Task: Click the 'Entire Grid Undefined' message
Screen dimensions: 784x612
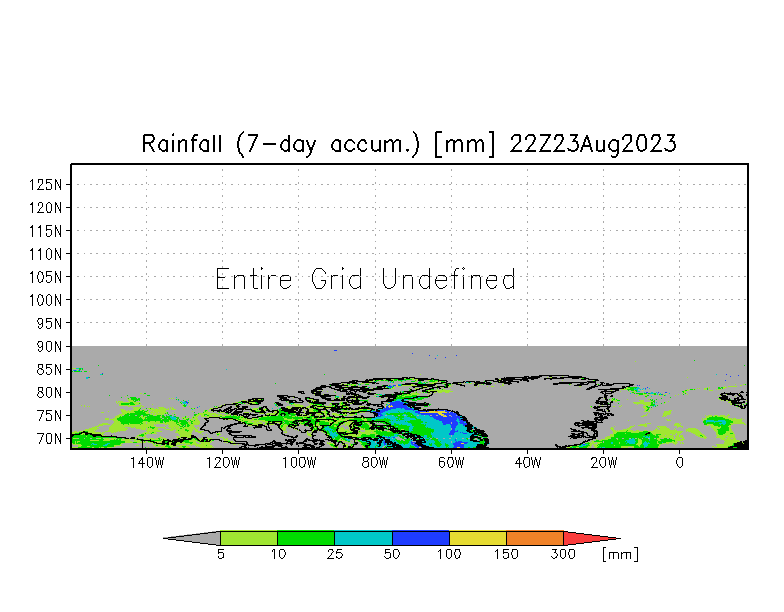Action: click(365, 279)
